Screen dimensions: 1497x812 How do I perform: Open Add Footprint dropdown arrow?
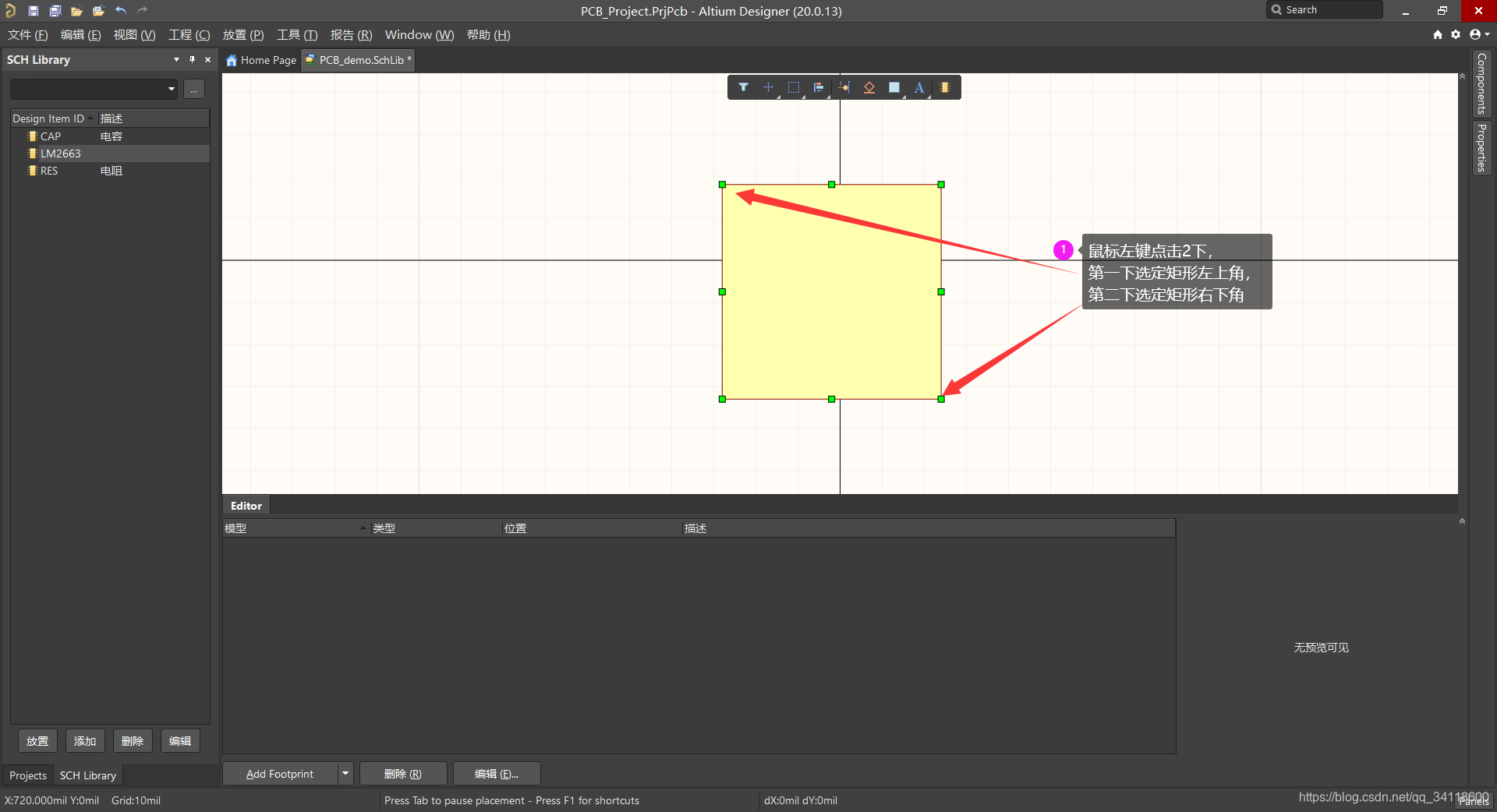tap(345, 773)
